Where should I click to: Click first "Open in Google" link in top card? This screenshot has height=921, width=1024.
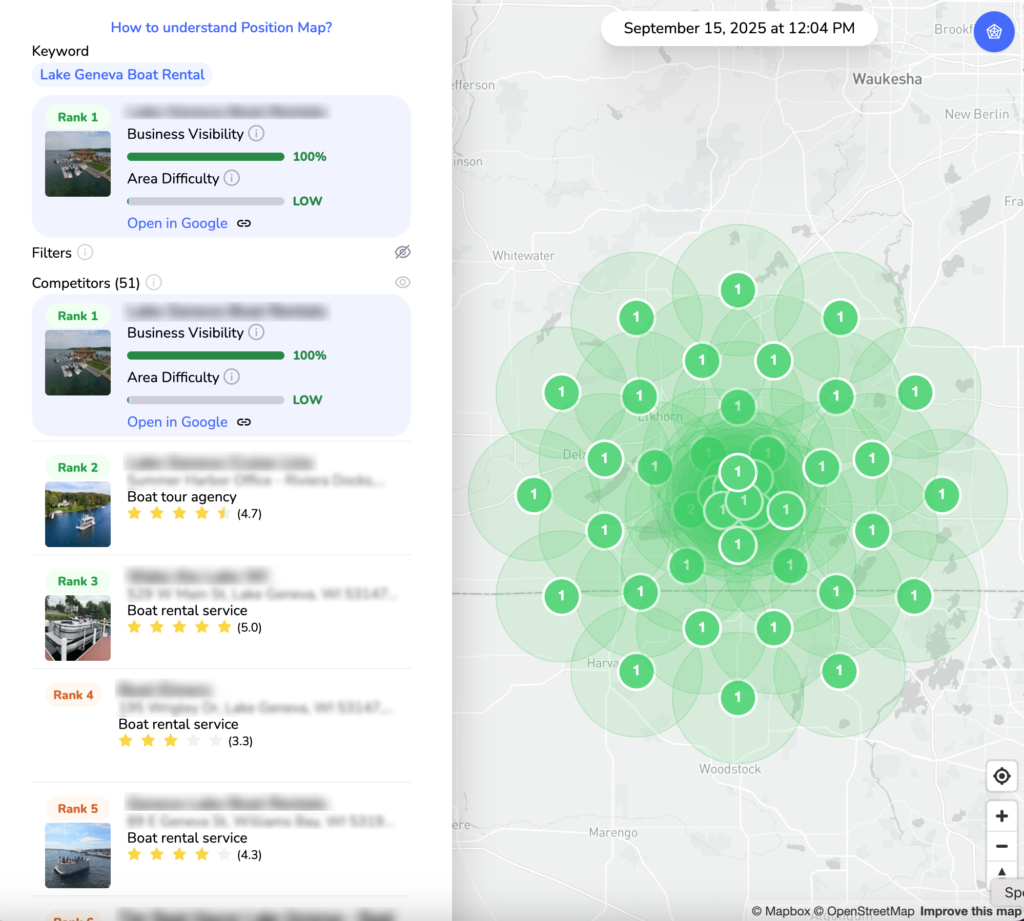[177, 223]
